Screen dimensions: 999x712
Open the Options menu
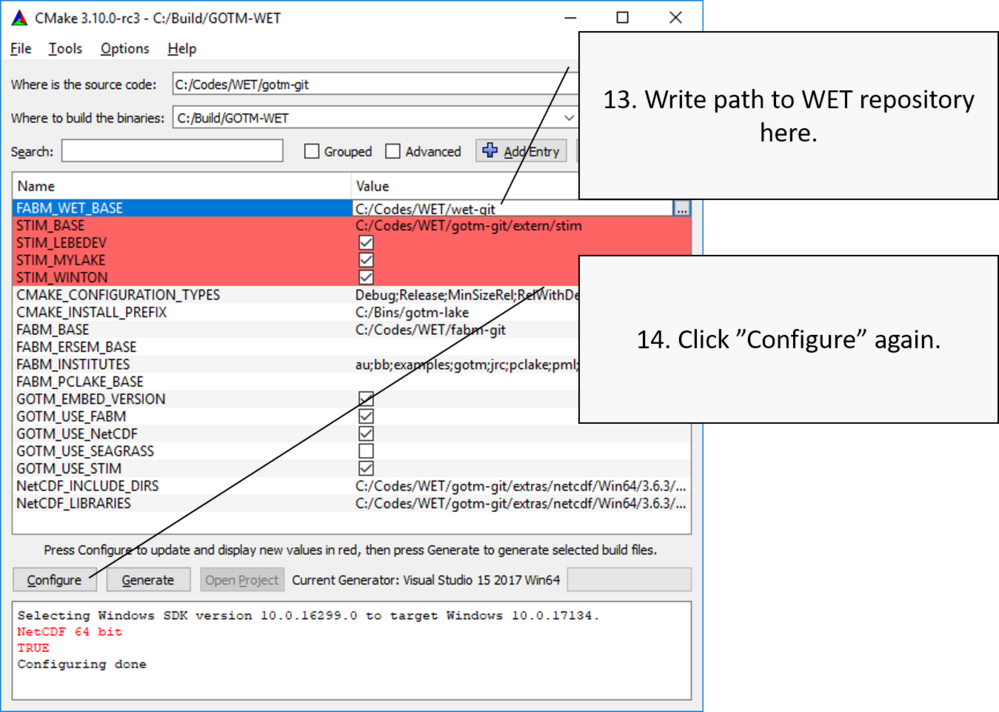tap(124, 48)
